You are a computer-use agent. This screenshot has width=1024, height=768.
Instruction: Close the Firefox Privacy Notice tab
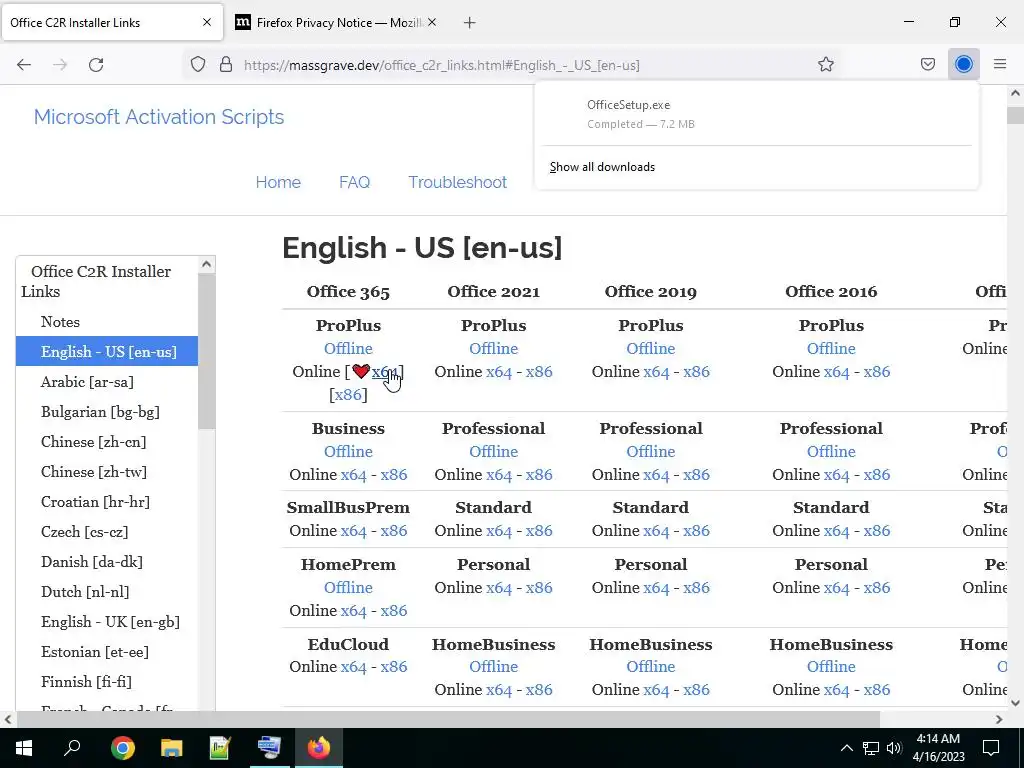point(432,23)
